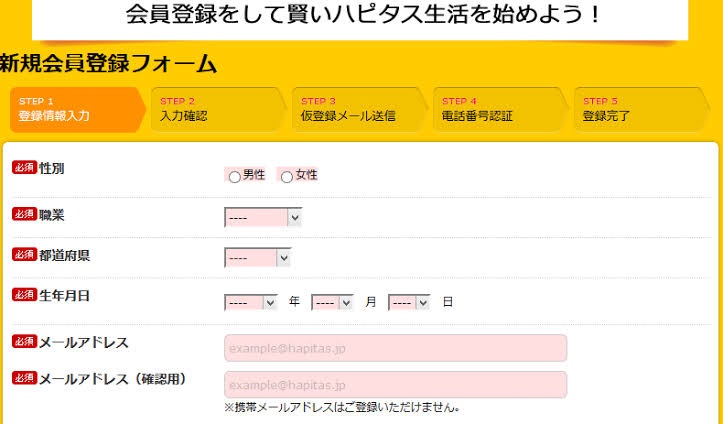Click the メールアドレス(確認用) input field
The height and width of the screenshot is (424, 723).
[395, 385]
